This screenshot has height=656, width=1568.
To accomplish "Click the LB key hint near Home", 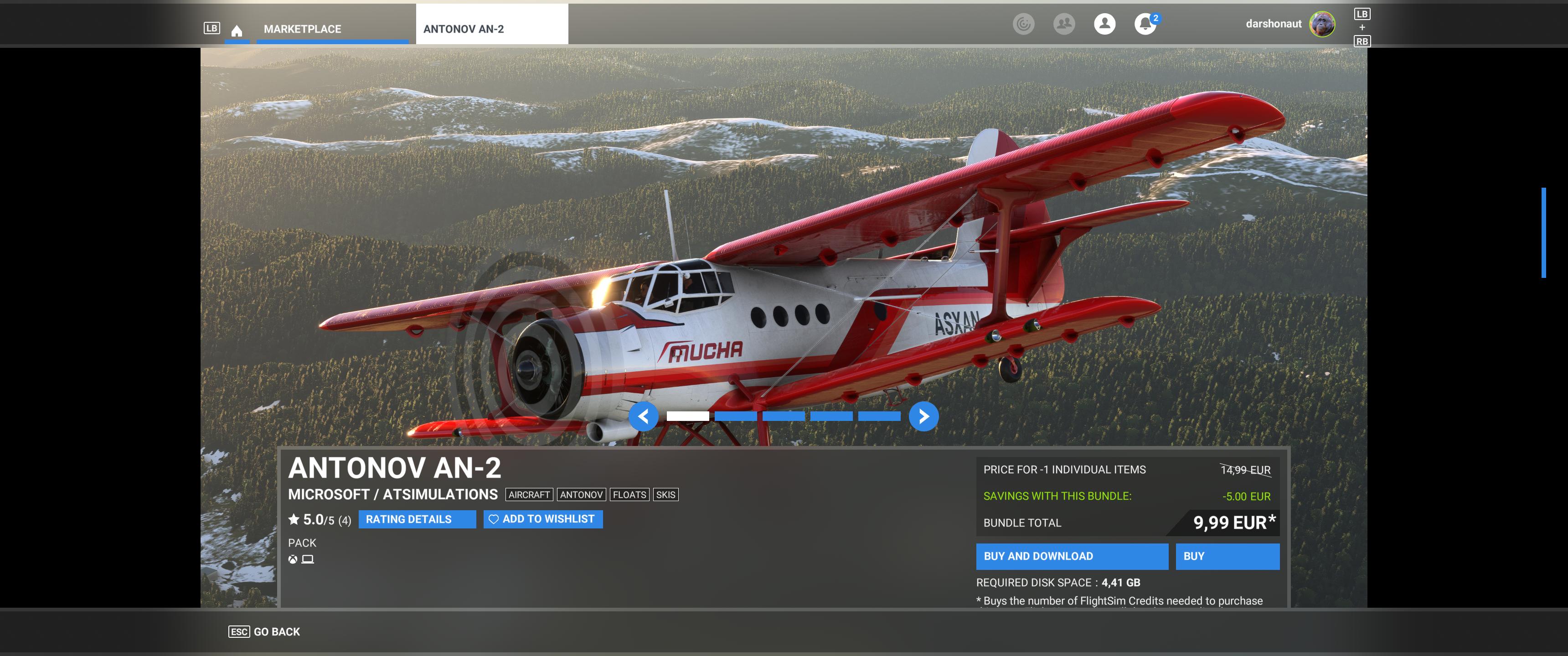I will [212, 28].
